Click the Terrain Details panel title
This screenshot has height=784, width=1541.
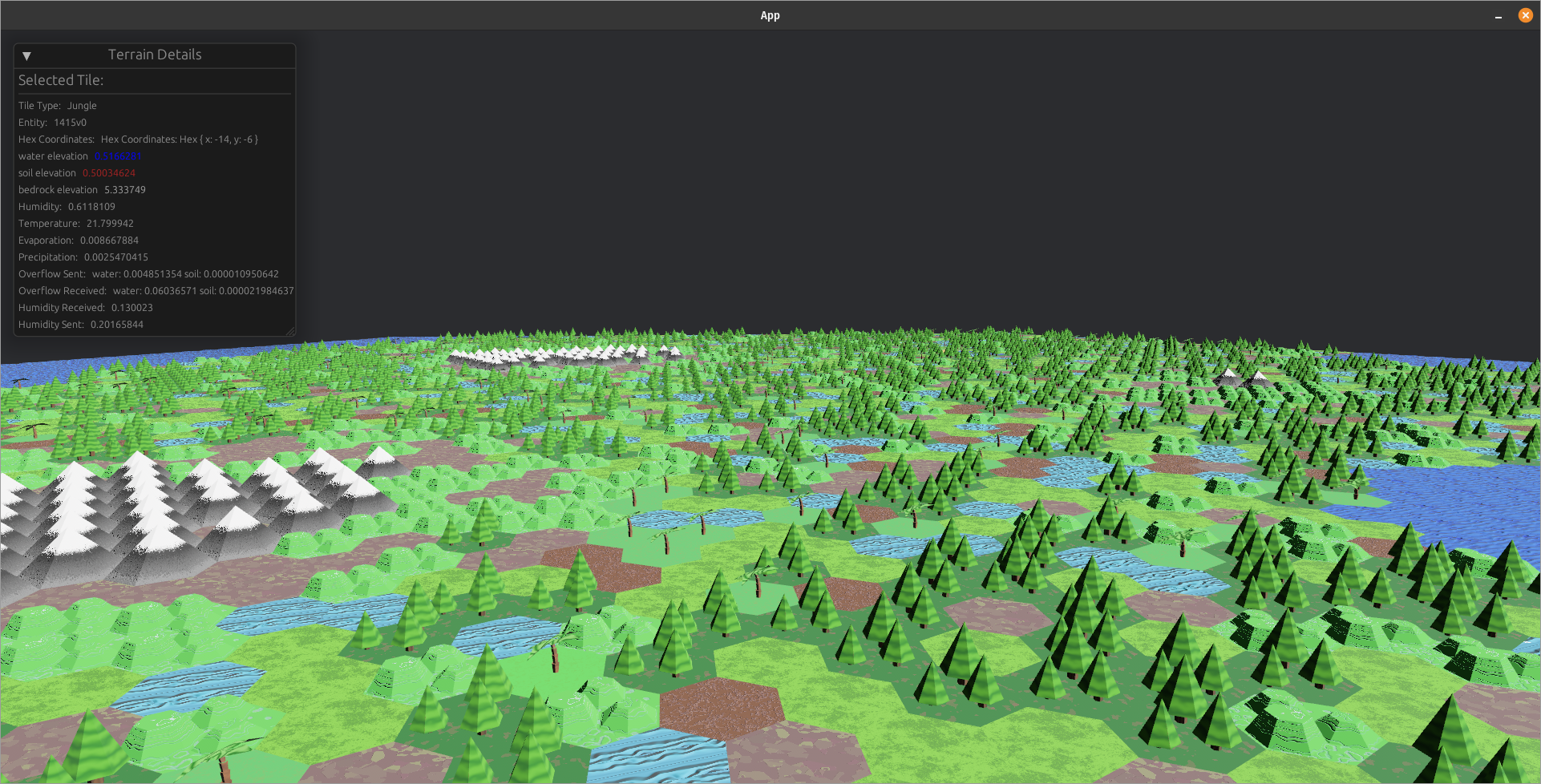[155, 55]
